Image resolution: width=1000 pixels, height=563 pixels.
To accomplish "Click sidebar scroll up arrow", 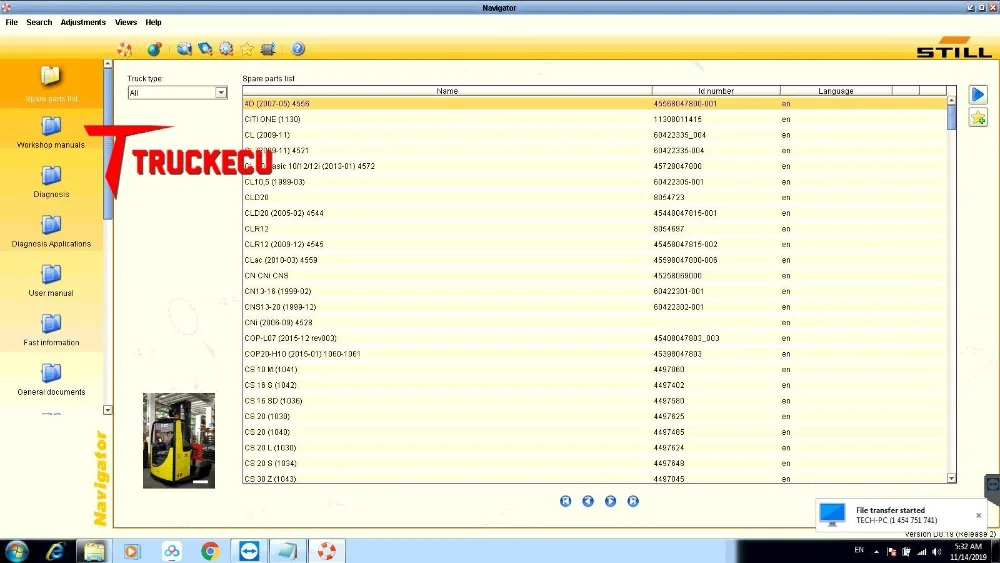I will [x=108, y=64].
